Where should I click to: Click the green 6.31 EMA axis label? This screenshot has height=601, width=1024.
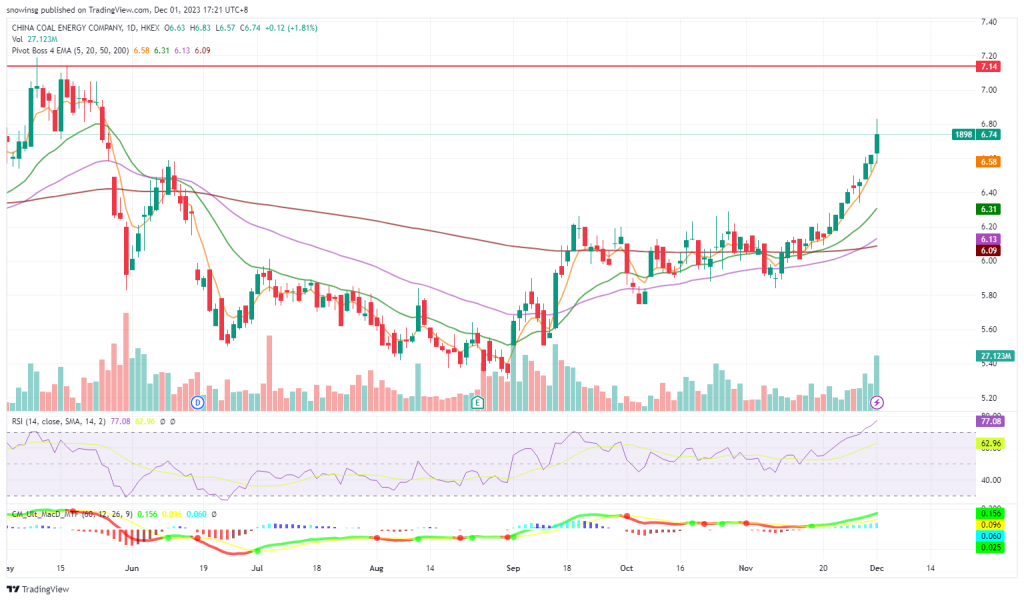(988, 209)
